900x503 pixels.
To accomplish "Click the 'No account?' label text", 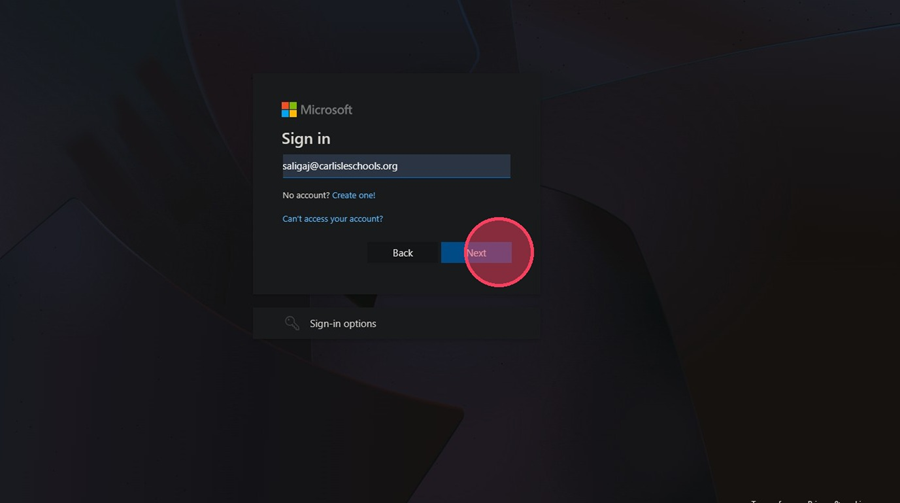I will coord(306,195).
